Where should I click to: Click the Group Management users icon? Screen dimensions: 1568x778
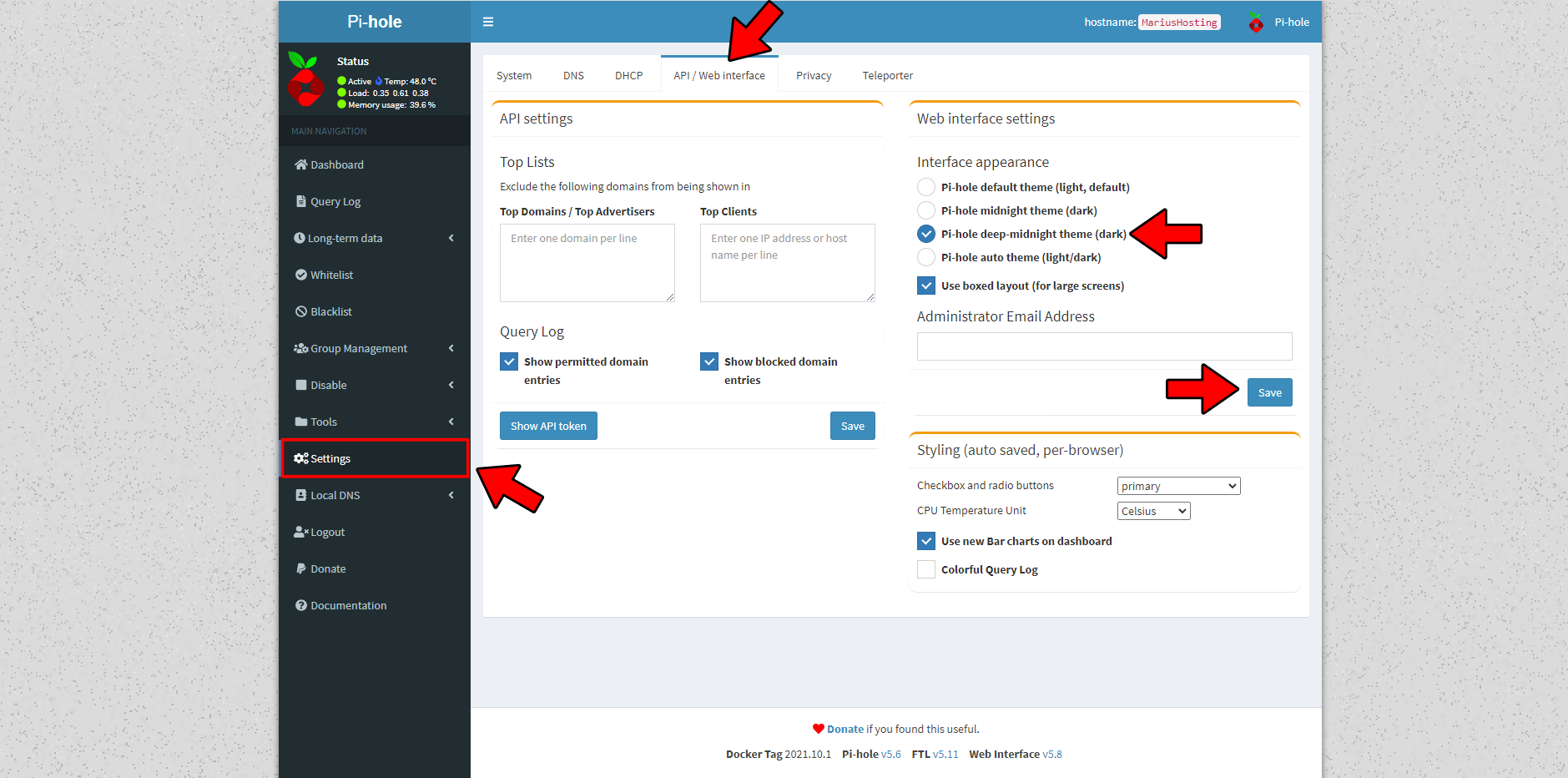click(x=301, y=348)
